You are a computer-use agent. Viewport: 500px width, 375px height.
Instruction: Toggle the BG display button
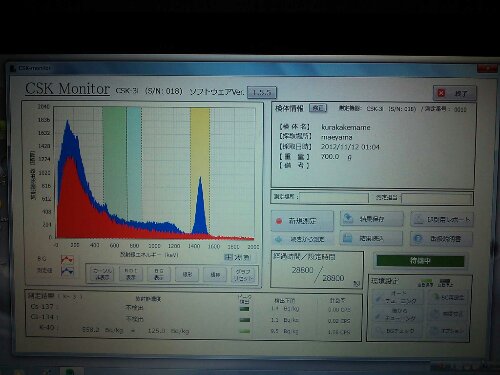(x=158, y=274)
